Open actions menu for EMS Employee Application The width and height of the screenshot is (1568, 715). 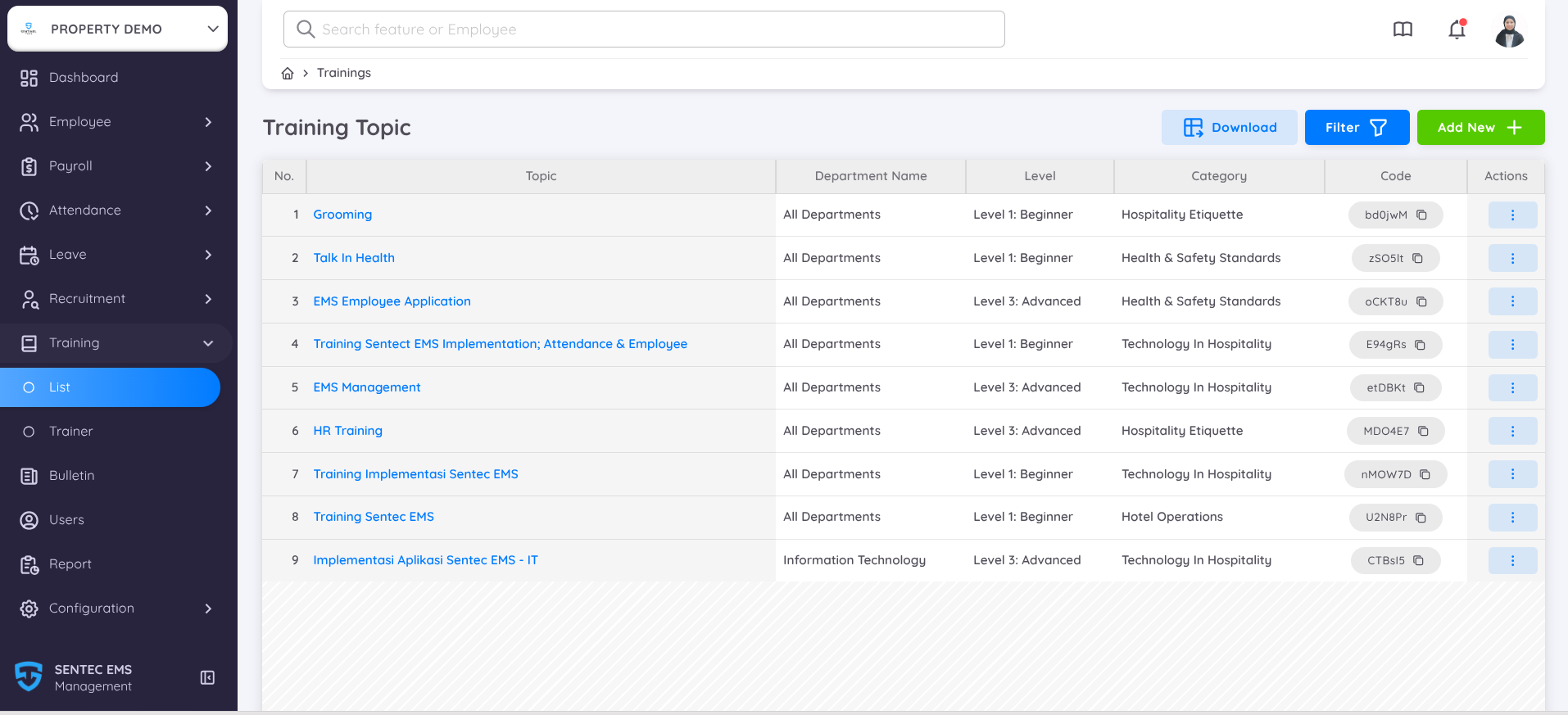click(1512, 301)
